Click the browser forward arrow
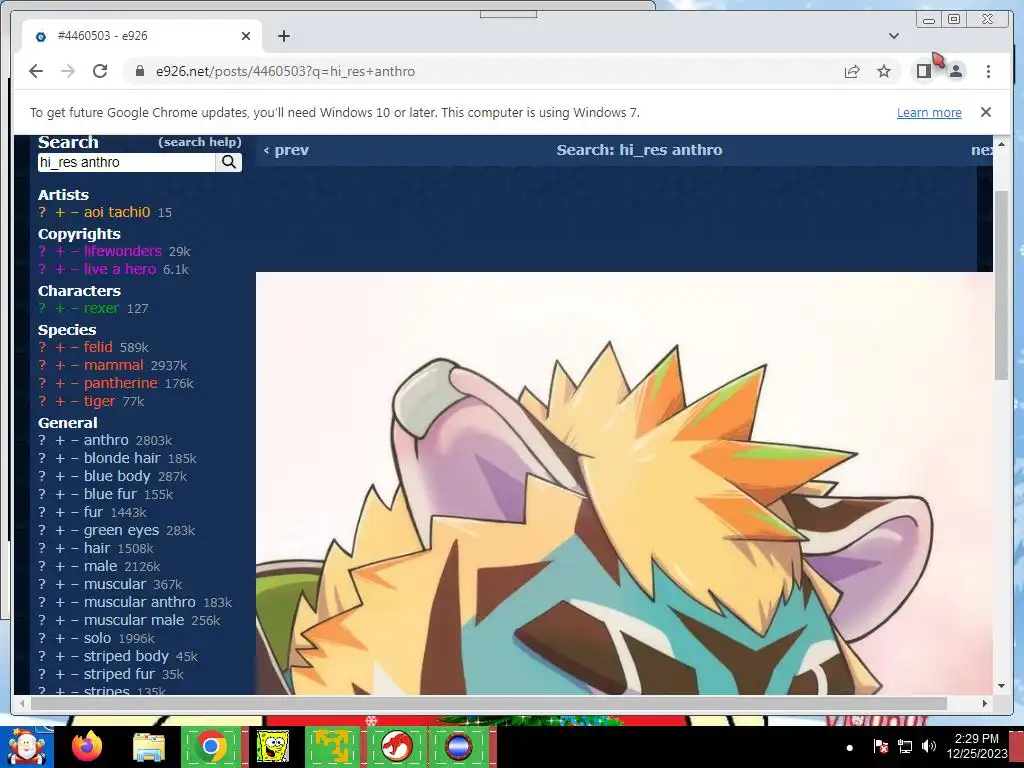Image resolution: width=1024 pixels, height=768 pixels. (x=68, y=71)
